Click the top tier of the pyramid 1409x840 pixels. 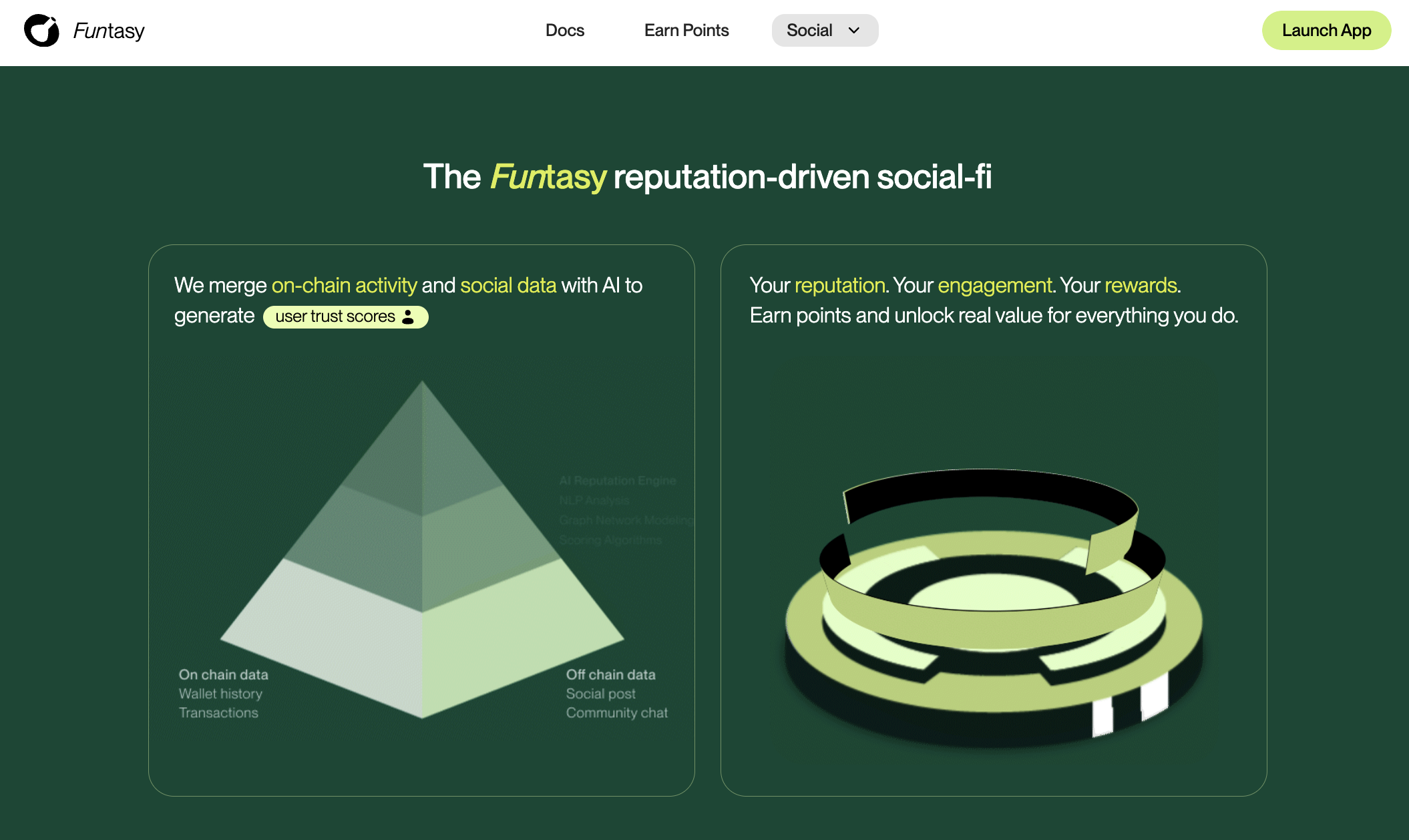[422, 454]
